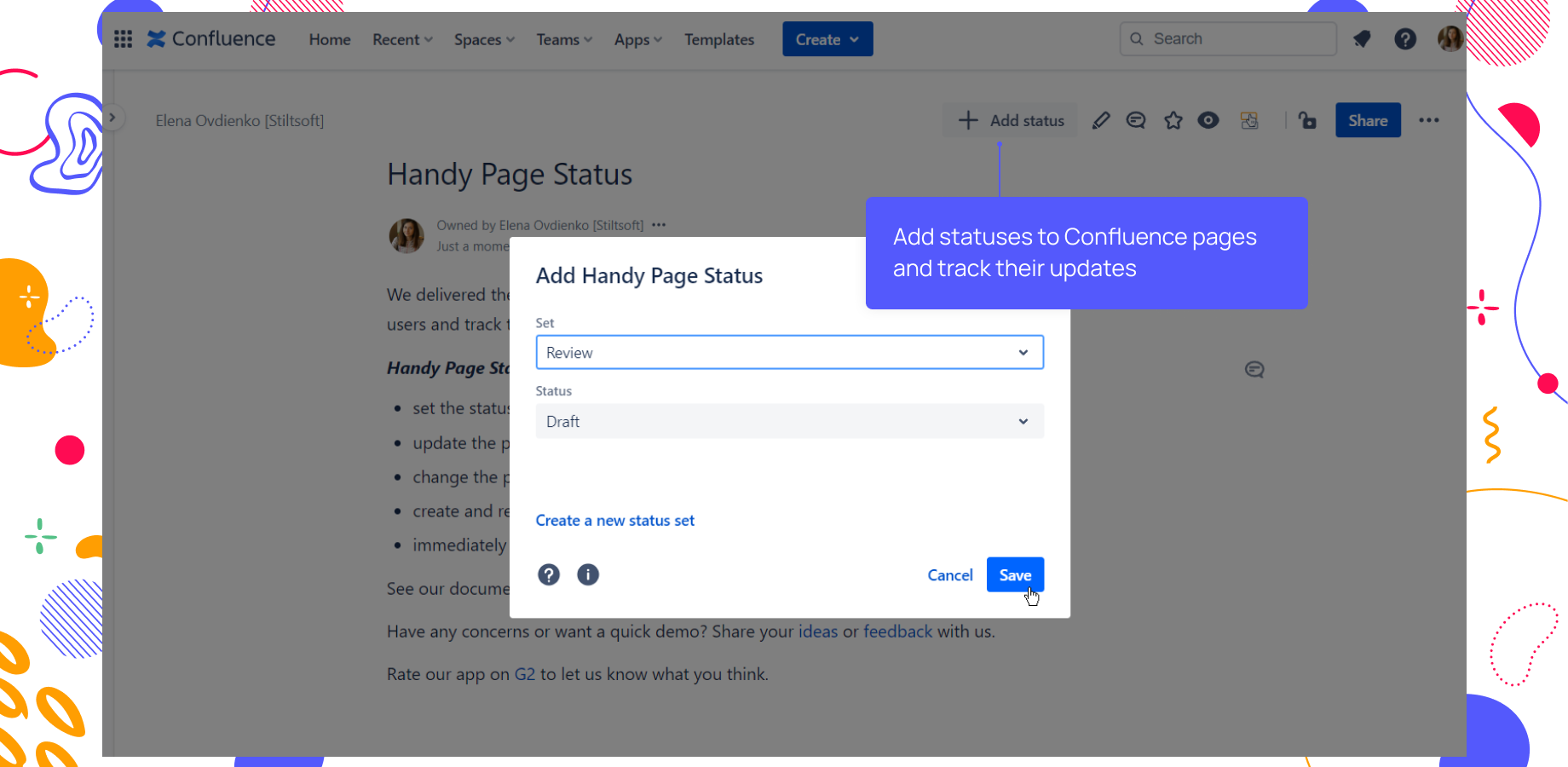Expand the Set dropdown showing Review

point(1023,352)
